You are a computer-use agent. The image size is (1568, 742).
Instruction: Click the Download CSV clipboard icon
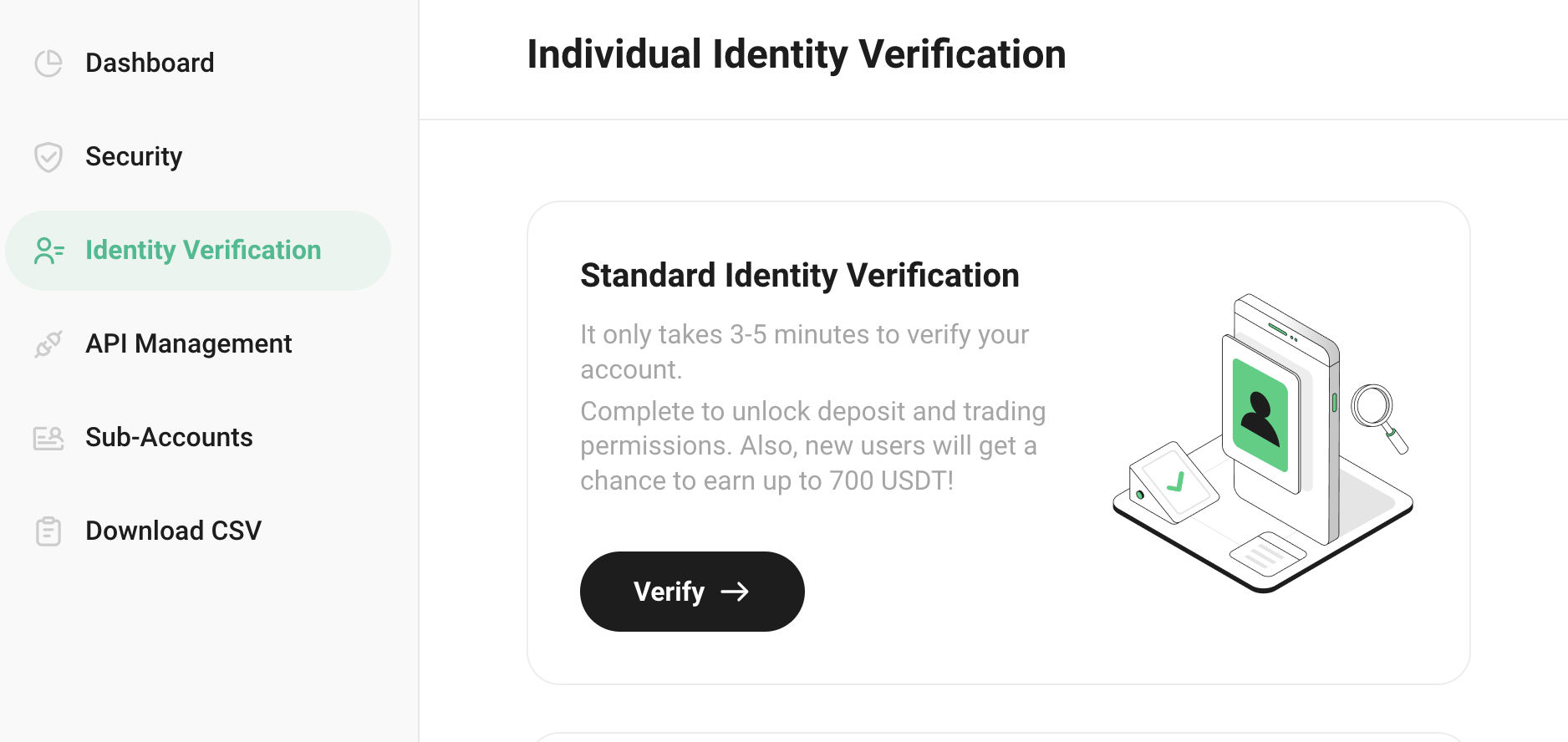(48, 531)
